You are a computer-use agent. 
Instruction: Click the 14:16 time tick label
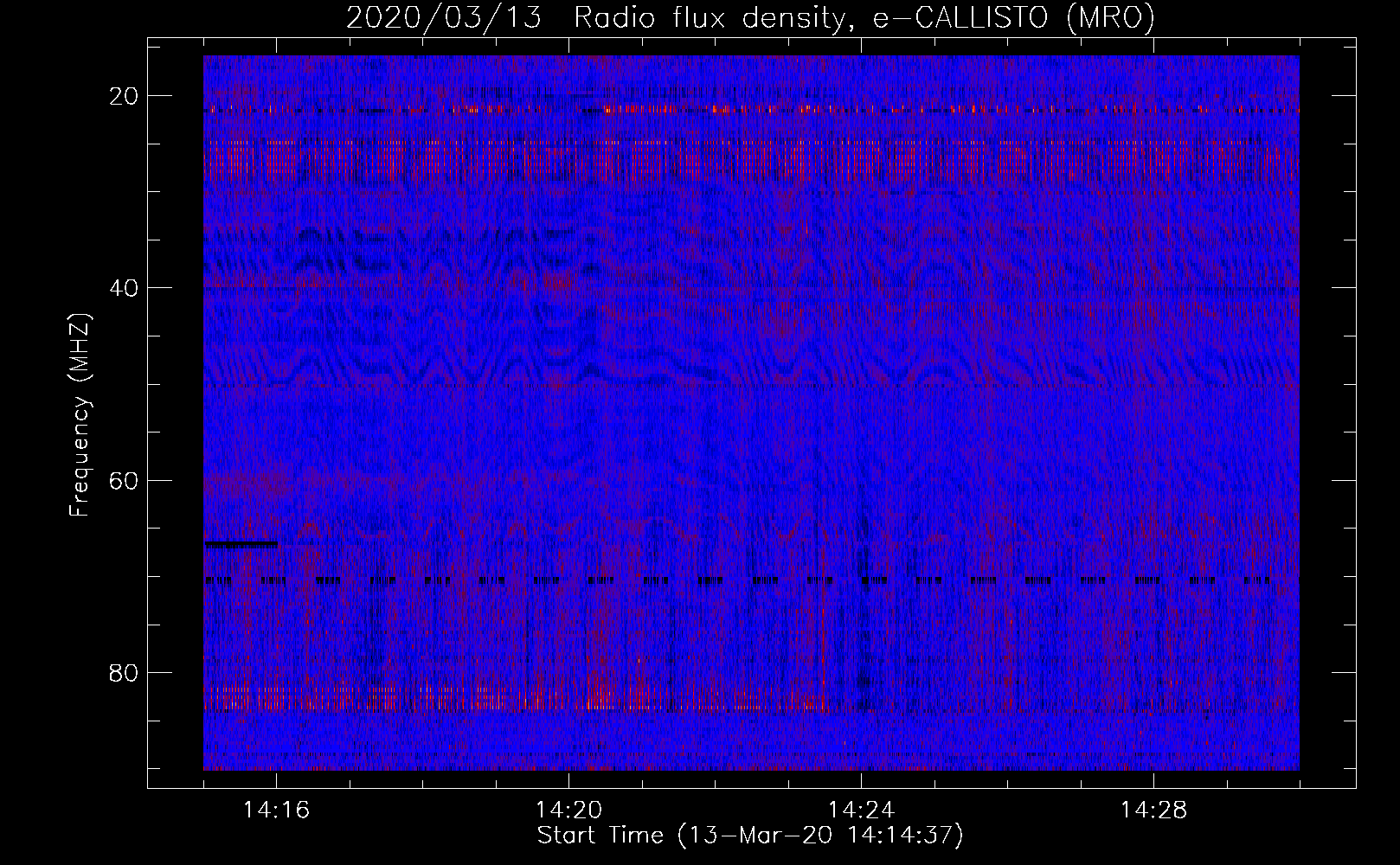[276, 811]
